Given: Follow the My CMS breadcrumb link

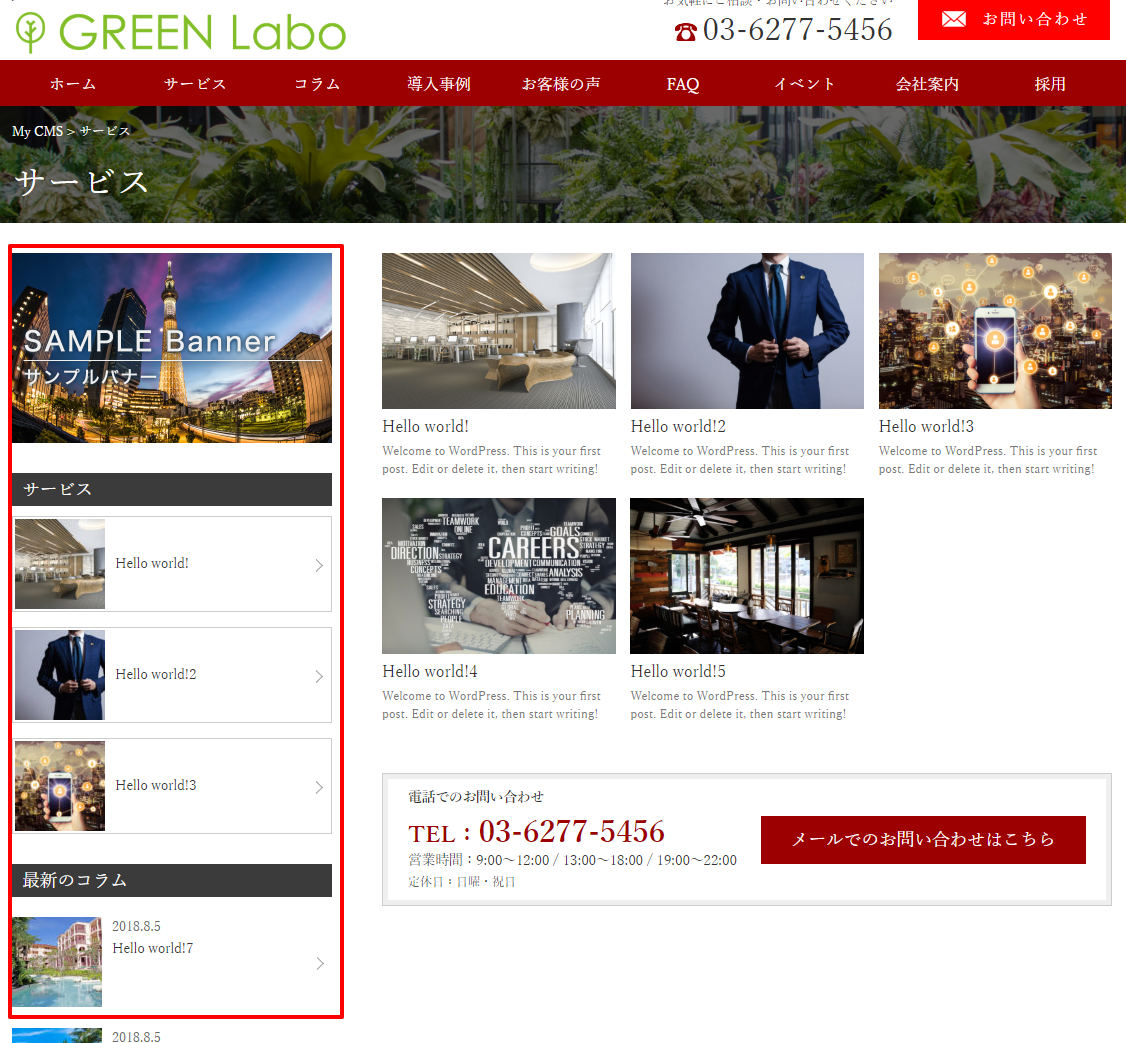Looking at the screenshot, I should pyautogui.click(x=37, y=131).
